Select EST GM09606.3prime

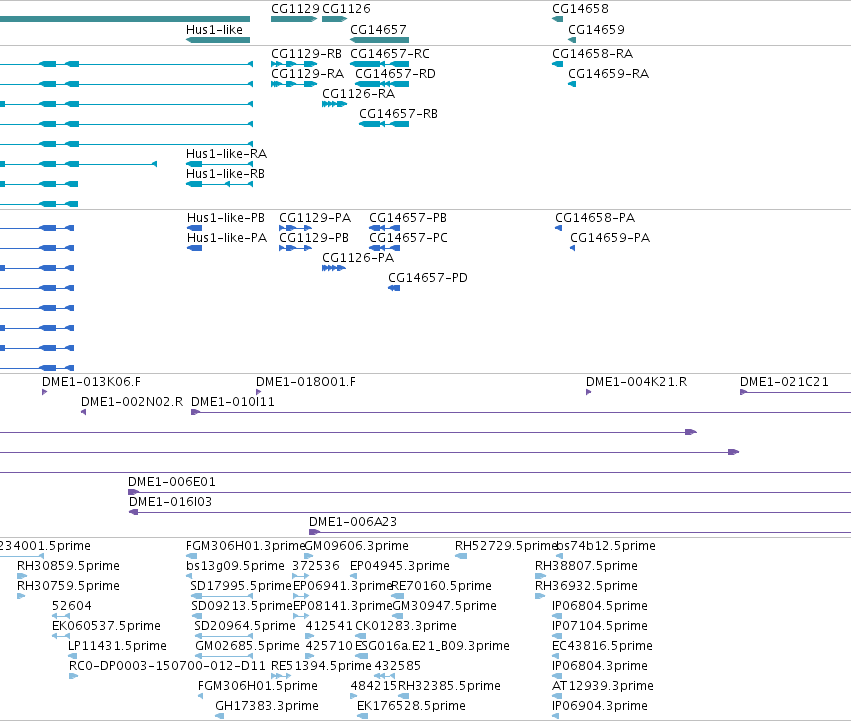click(357, 546)
